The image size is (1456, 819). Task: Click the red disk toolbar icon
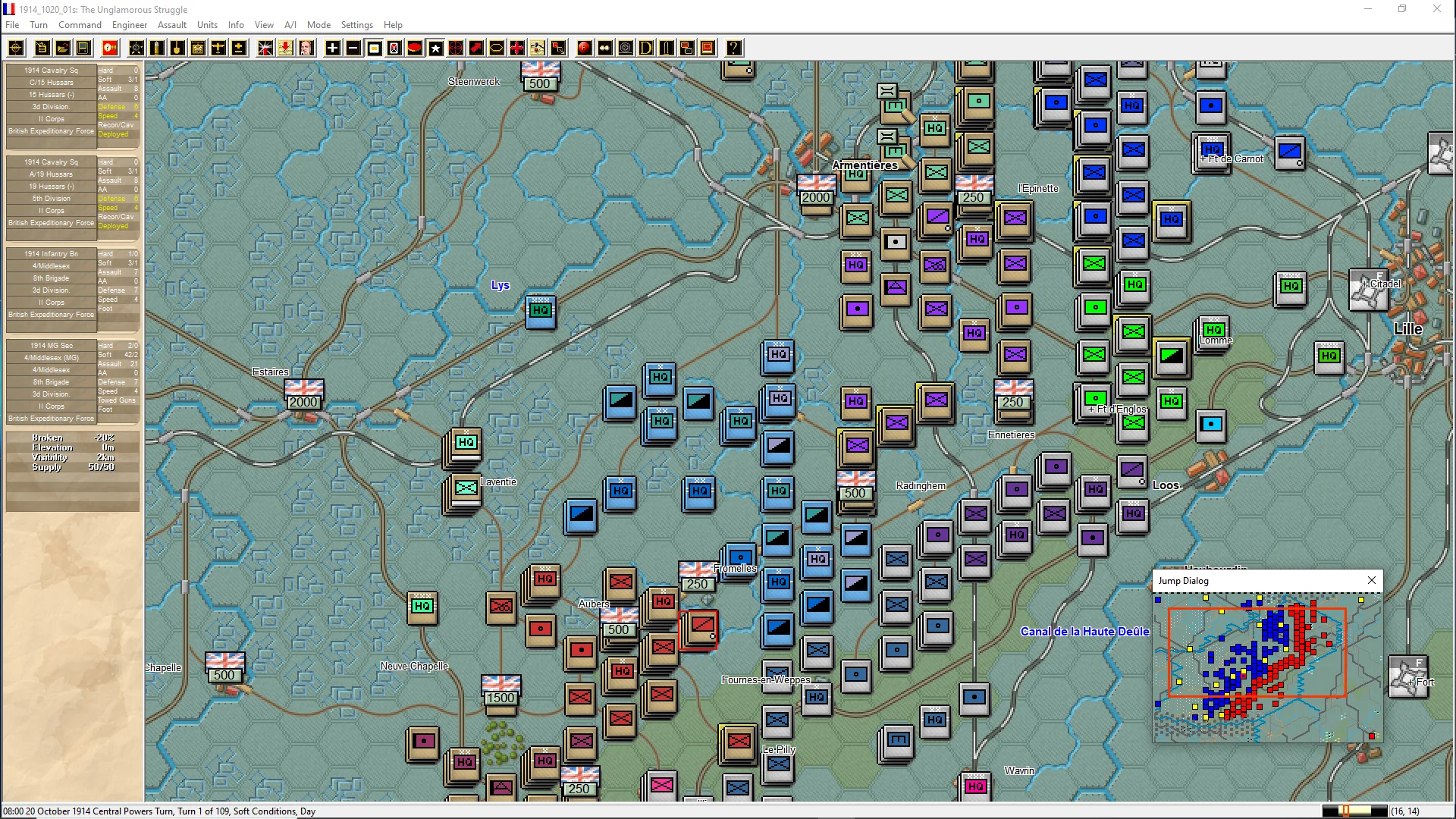click(415, 49)
